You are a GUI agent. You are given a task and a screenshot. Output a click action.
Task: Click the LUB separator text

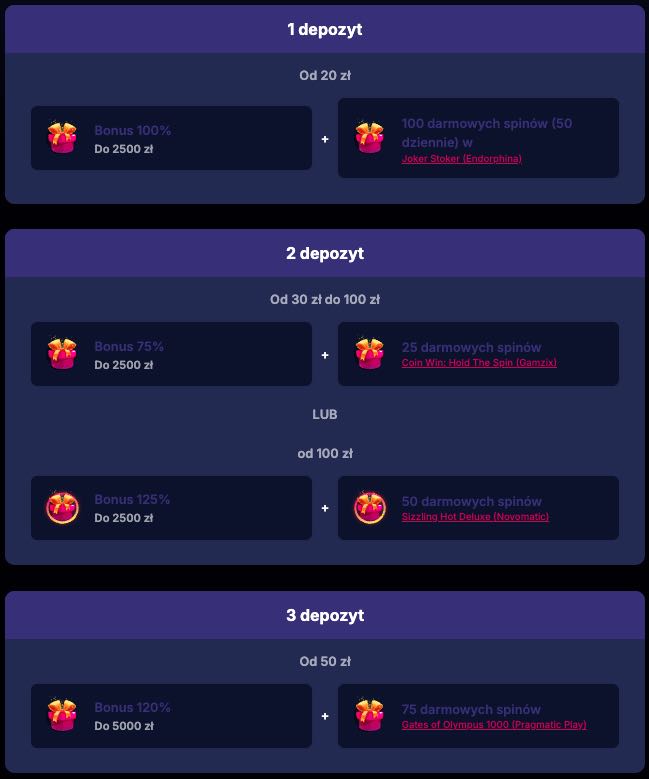tap(325, 415)
